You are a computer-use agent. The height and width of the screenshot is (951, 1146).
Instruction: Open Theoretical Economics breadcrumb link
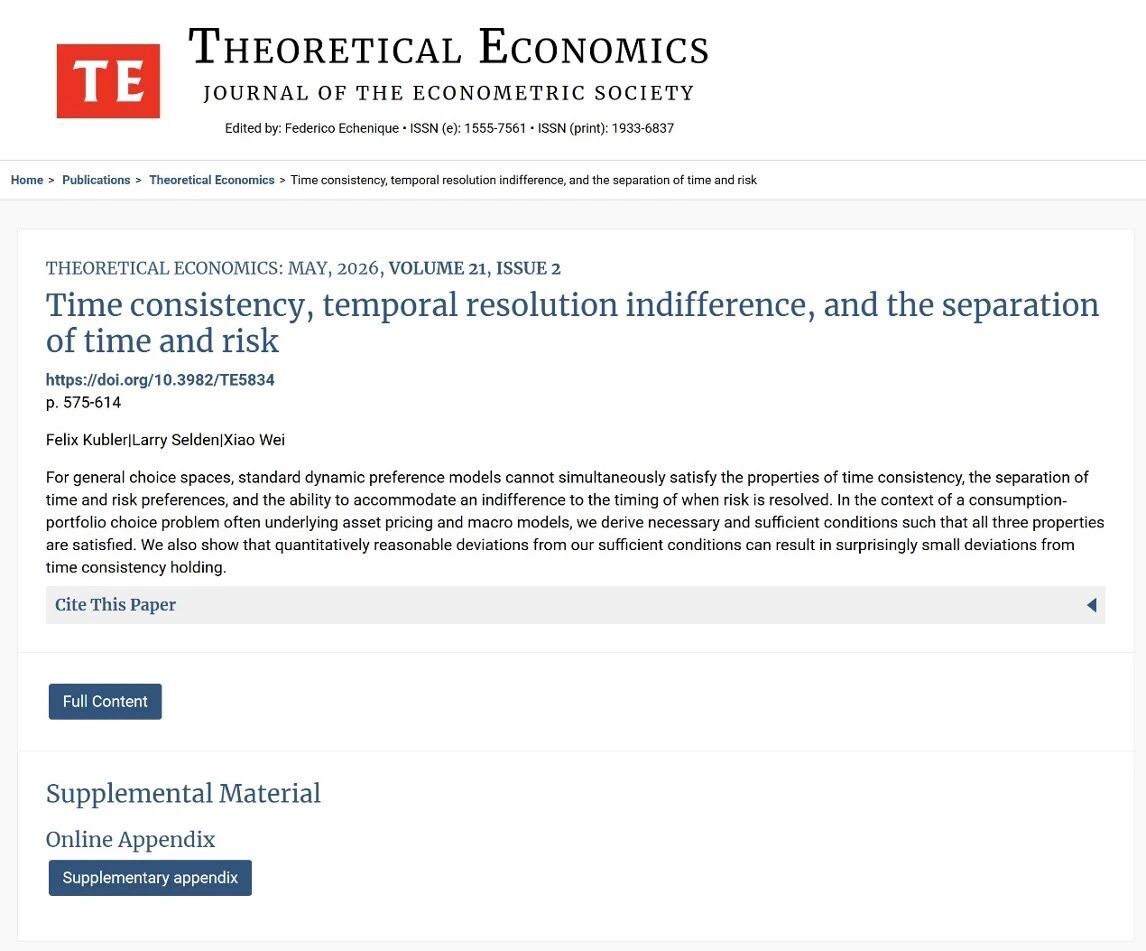pos(212,180)
